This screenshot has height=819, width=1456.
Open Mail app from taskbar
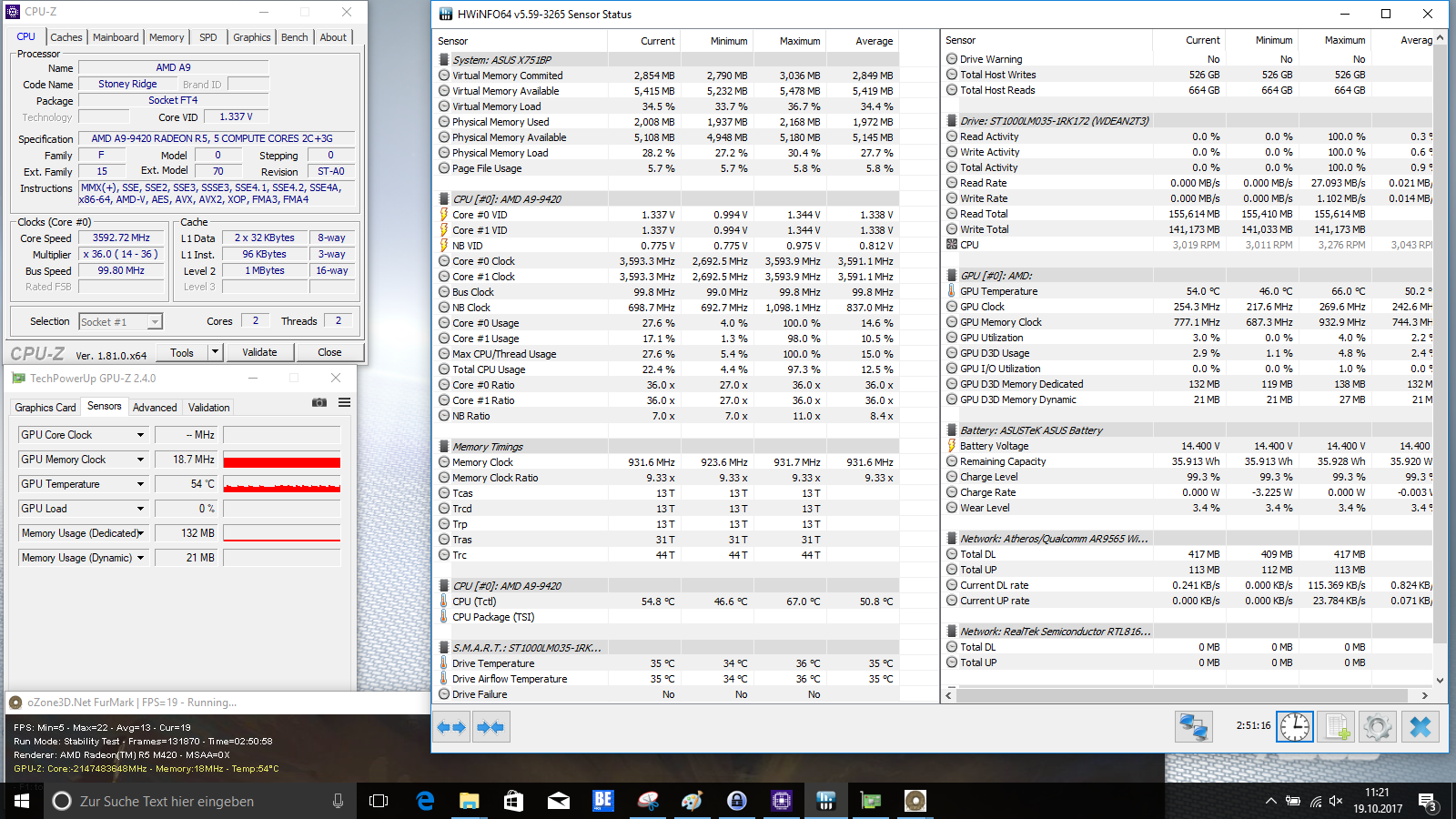[x=558, y=801]
